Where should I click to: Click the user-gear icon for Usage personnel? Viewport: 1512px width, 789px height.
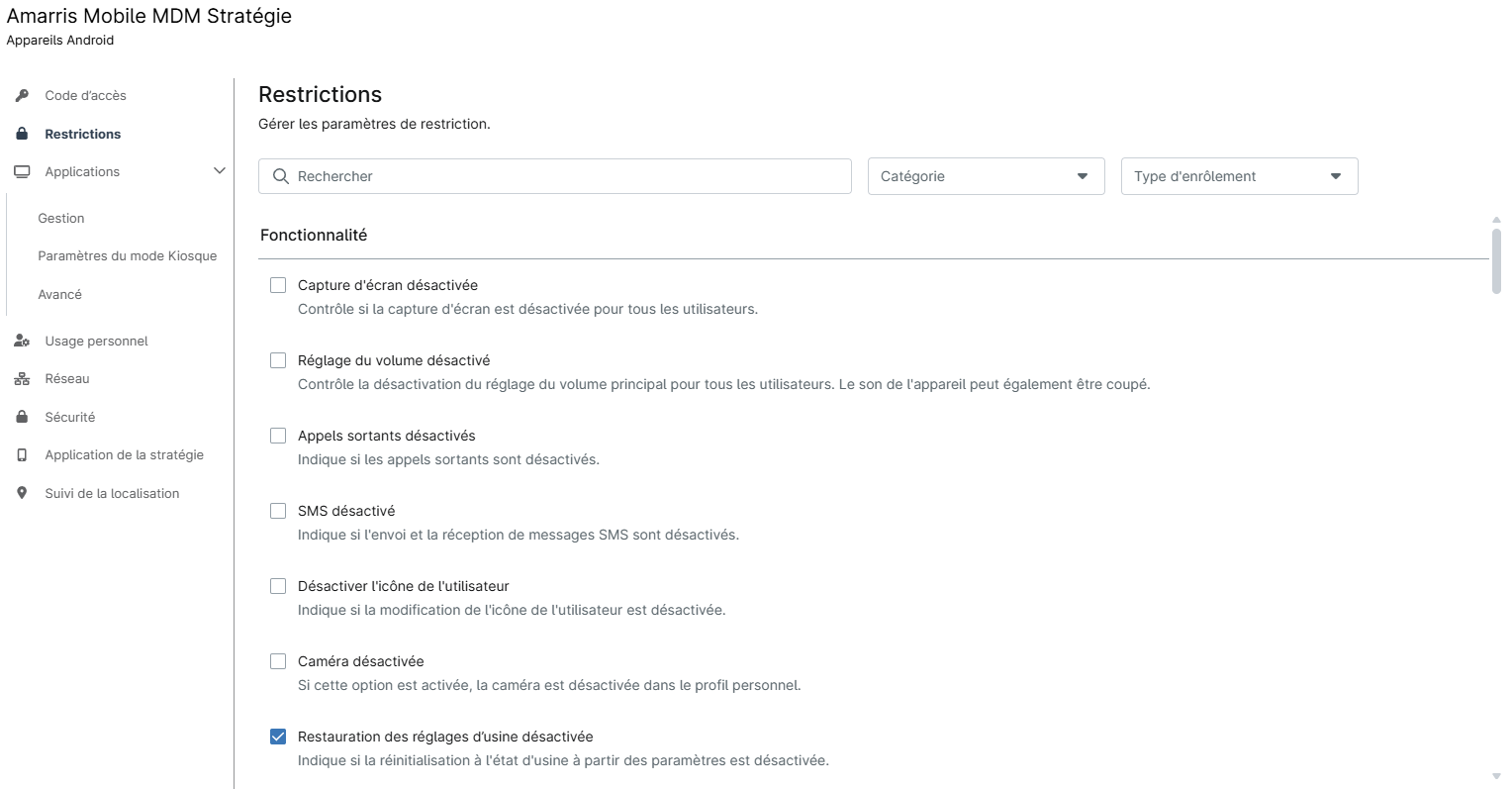(22, 341)
